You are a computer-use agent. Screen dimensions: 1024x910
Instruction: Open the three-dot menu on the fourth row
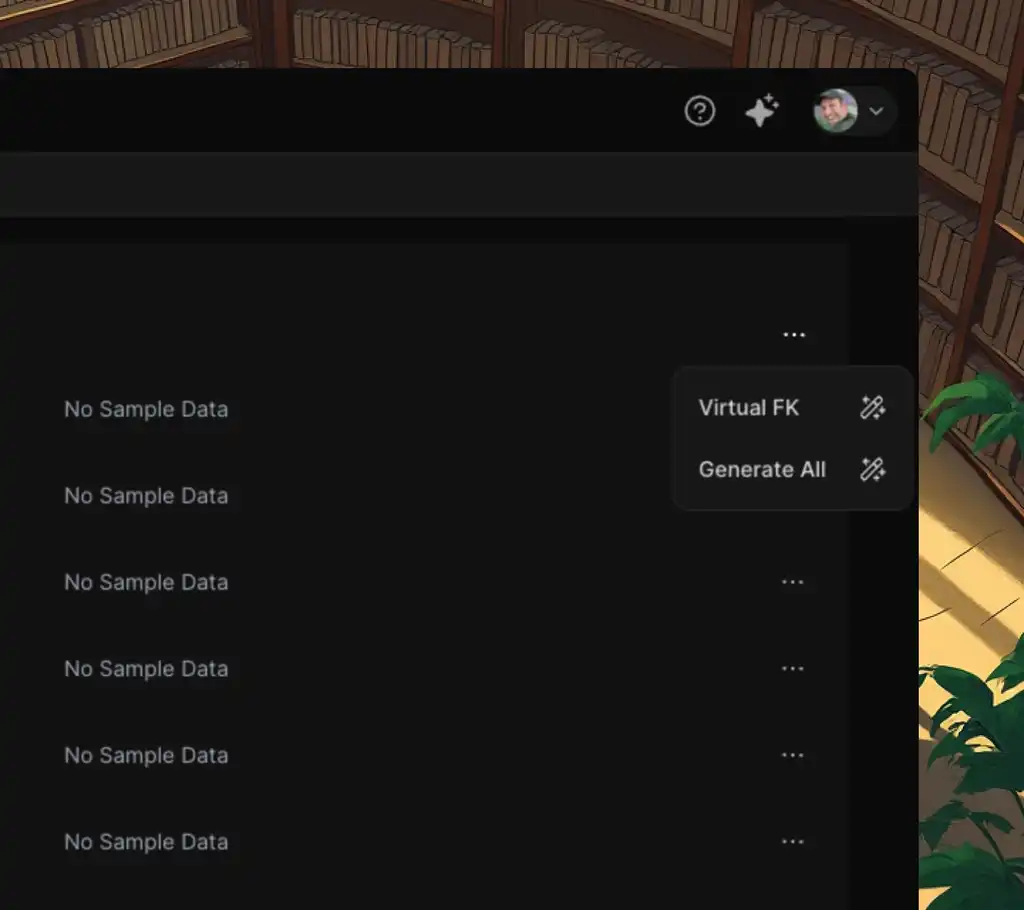(793, 669)
